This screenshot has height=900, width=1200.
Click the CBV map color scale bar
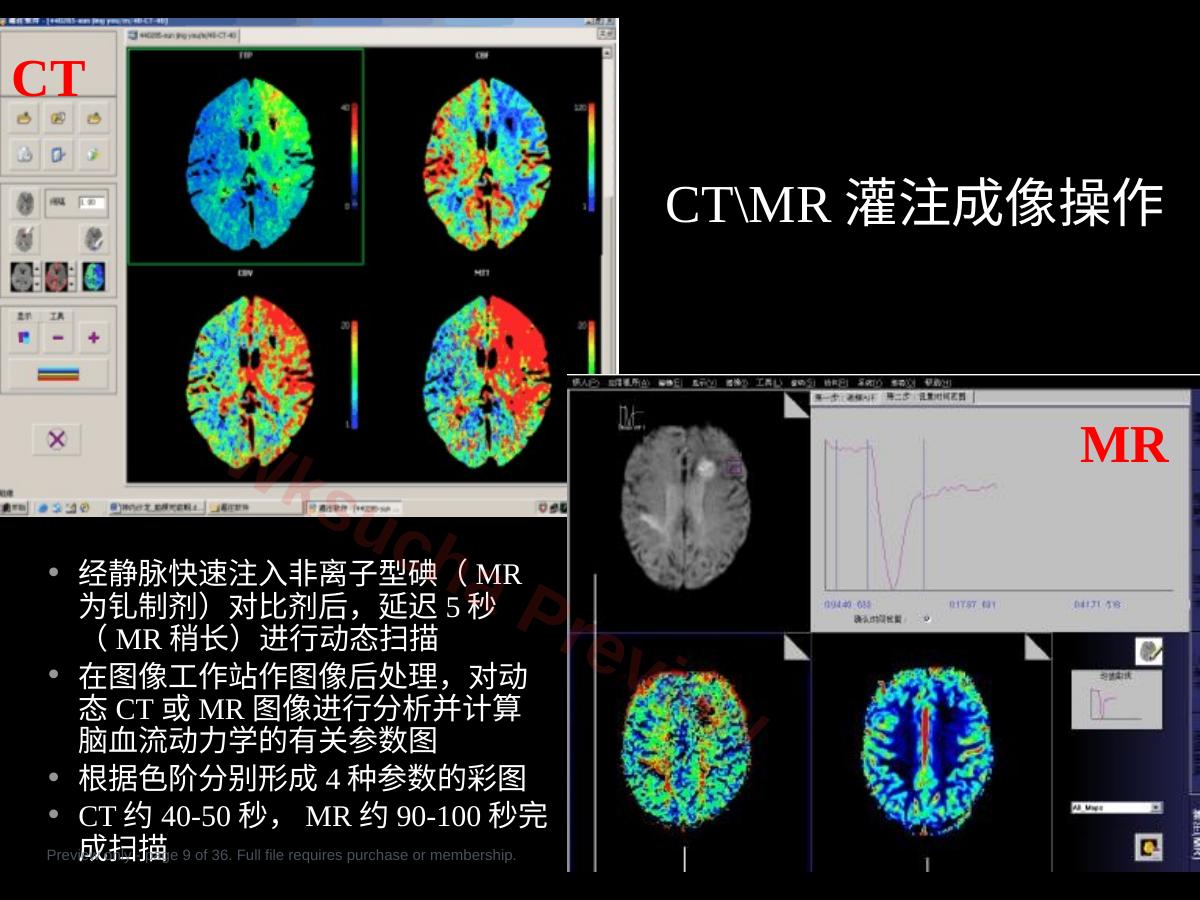[x=352, y=374]
